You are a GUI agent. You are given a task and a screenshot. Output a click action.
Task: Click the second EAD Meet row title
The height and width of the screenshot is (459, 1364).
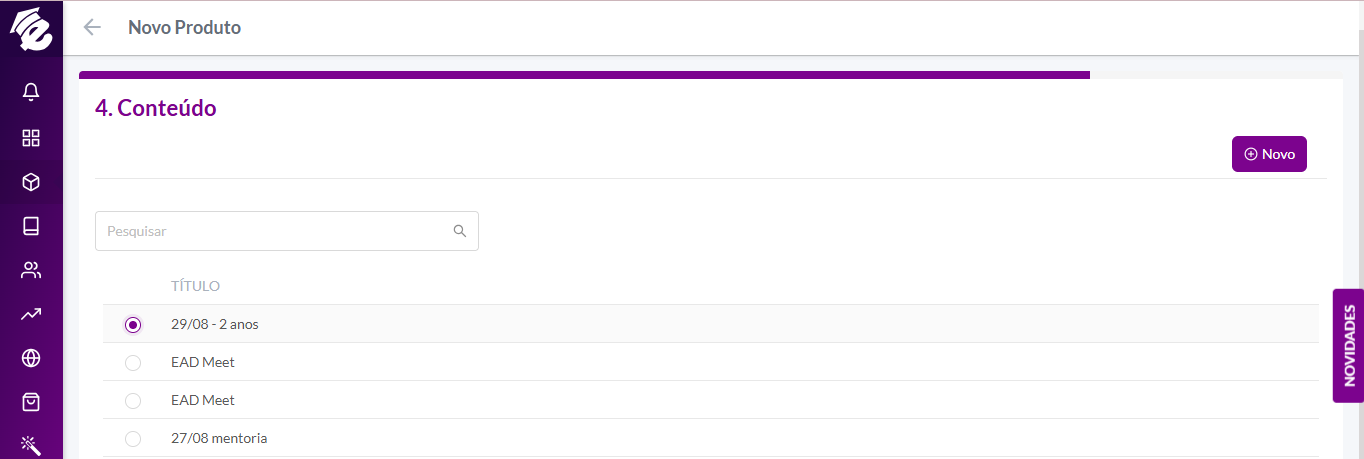click(203, 400)
